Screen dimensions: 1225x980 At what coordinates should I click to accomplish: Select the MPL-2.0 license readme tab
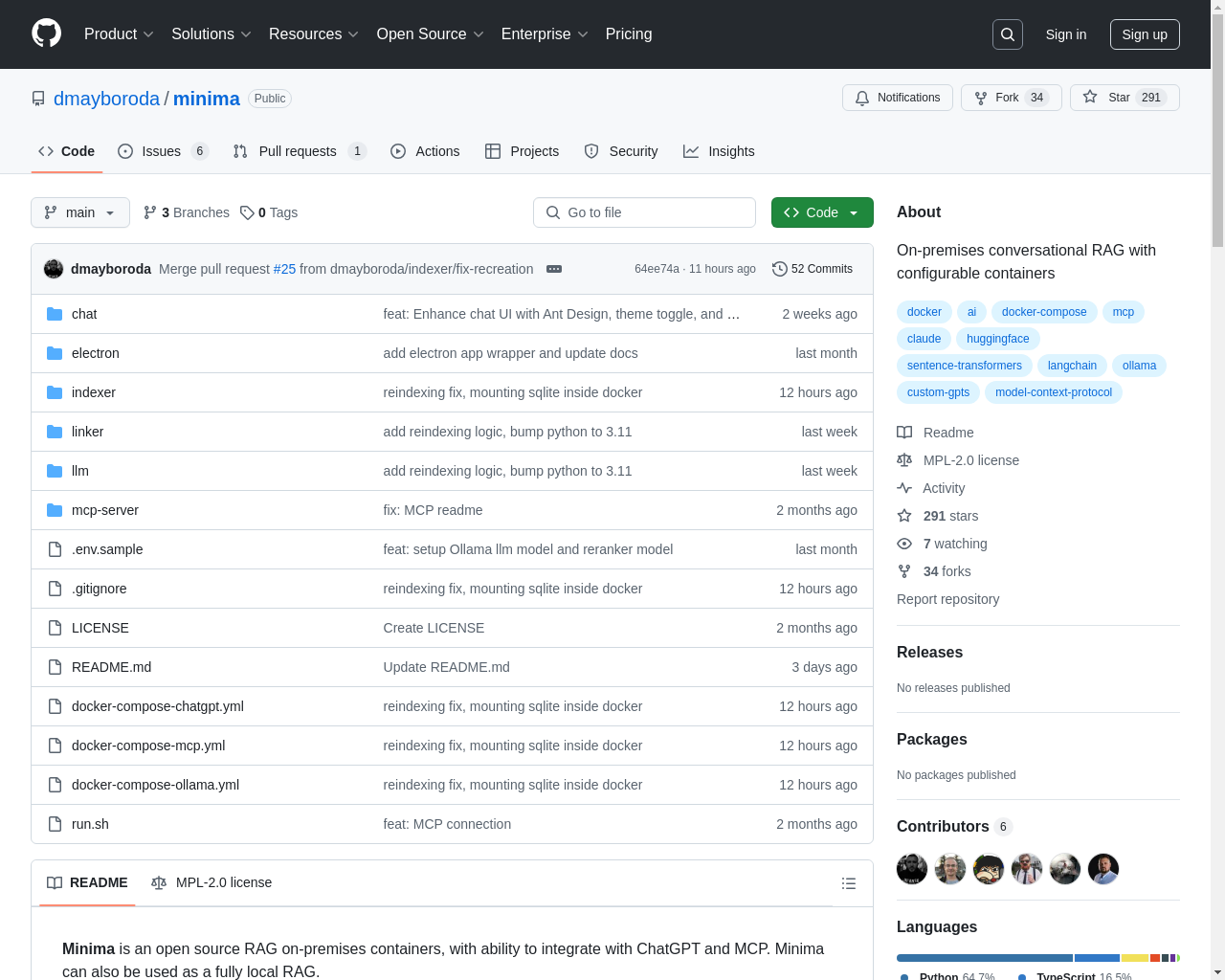coord(212,882)
